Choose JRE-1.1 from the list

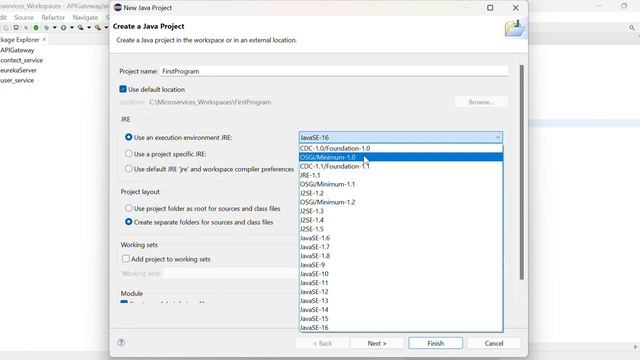tap(401, 175)
